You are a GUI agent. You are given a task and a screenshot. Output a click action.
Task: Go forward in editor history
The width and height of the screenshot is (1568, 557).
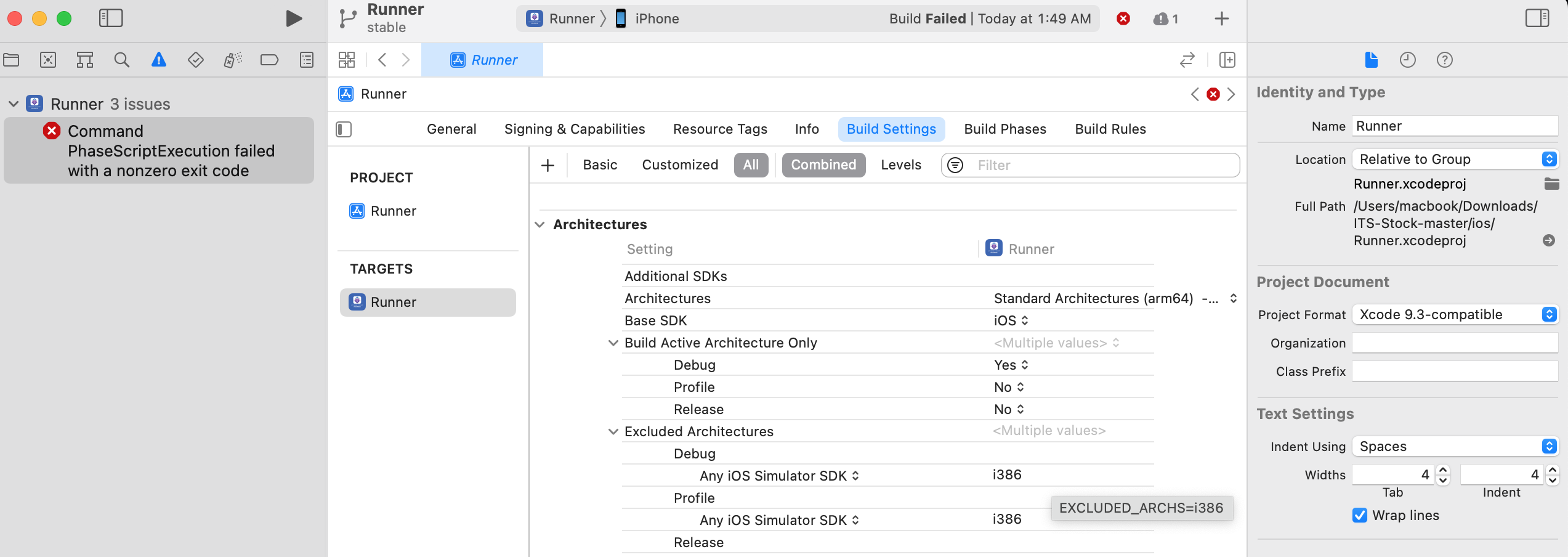[406, 60]
